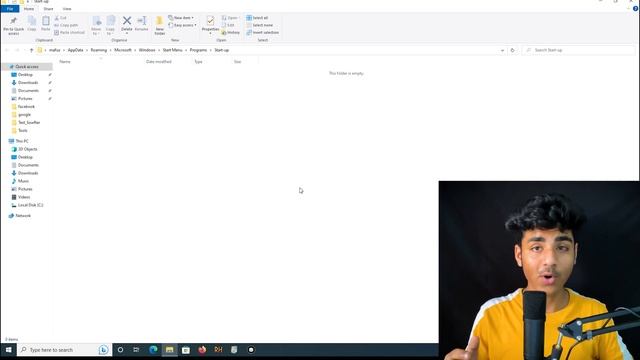Select Quick access in navigation pane

point(27,67)
